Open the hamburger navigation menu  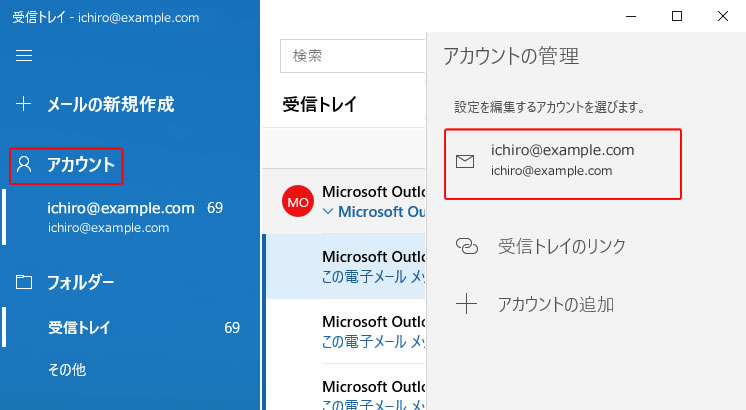(24, 57)
